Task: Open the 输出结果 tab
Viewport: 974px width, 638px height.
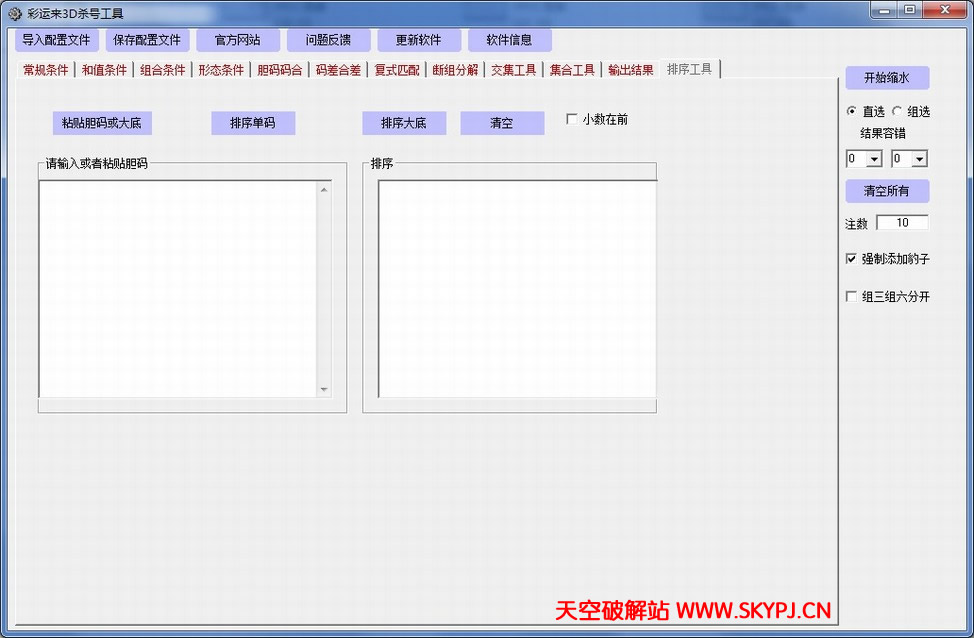Action: click(630, 70)
